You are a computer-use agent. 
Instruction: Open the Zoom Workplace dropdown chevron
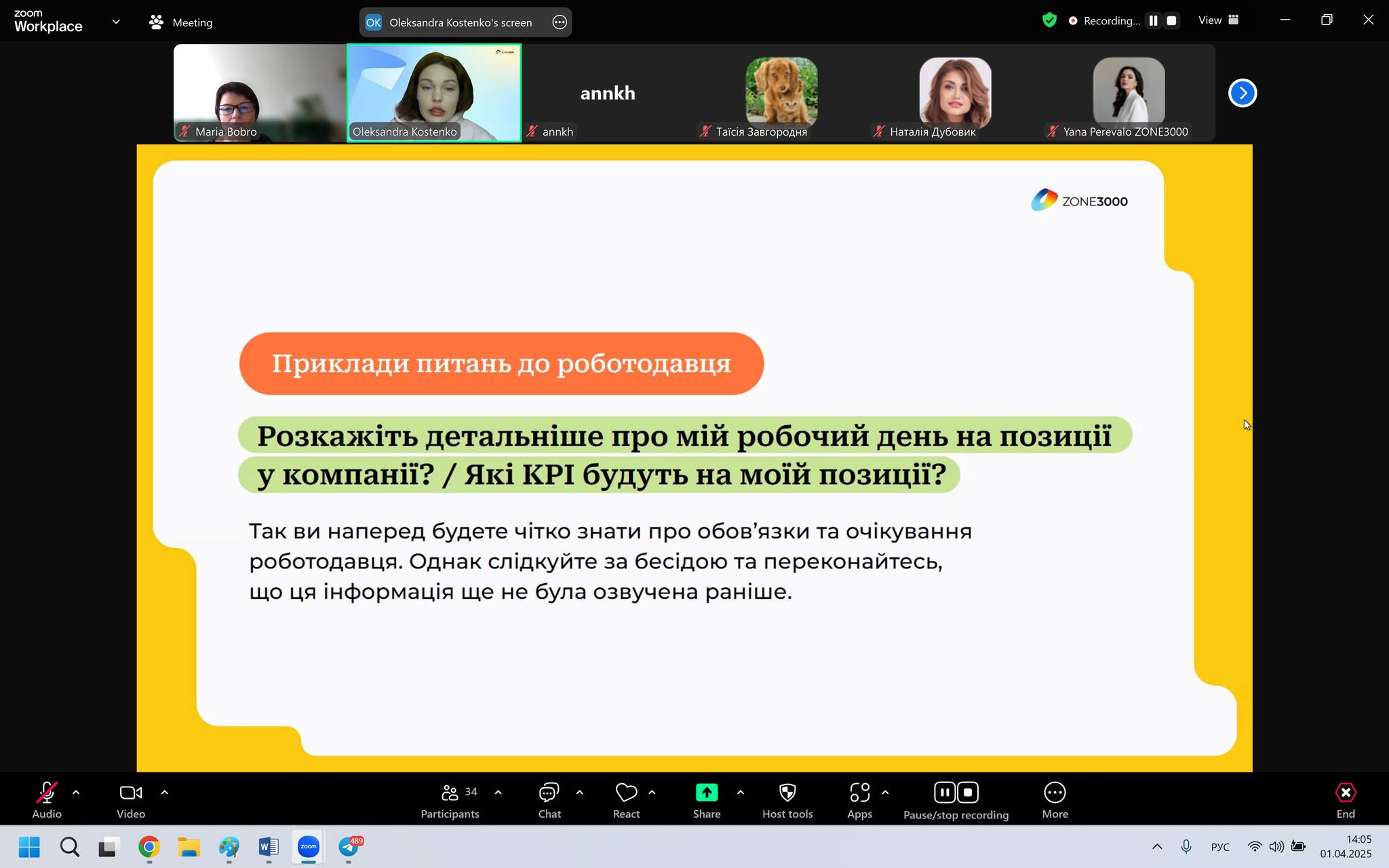pos(116,22)
